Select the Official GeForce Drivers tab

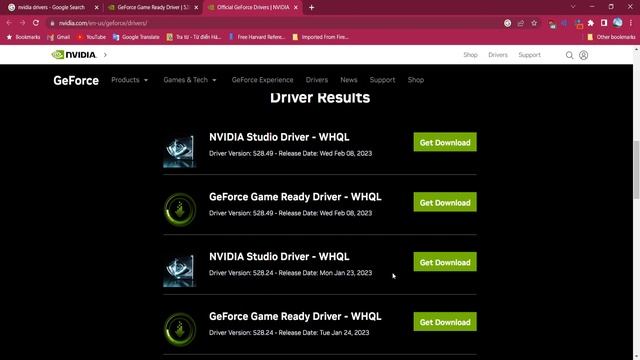(253, 7)
